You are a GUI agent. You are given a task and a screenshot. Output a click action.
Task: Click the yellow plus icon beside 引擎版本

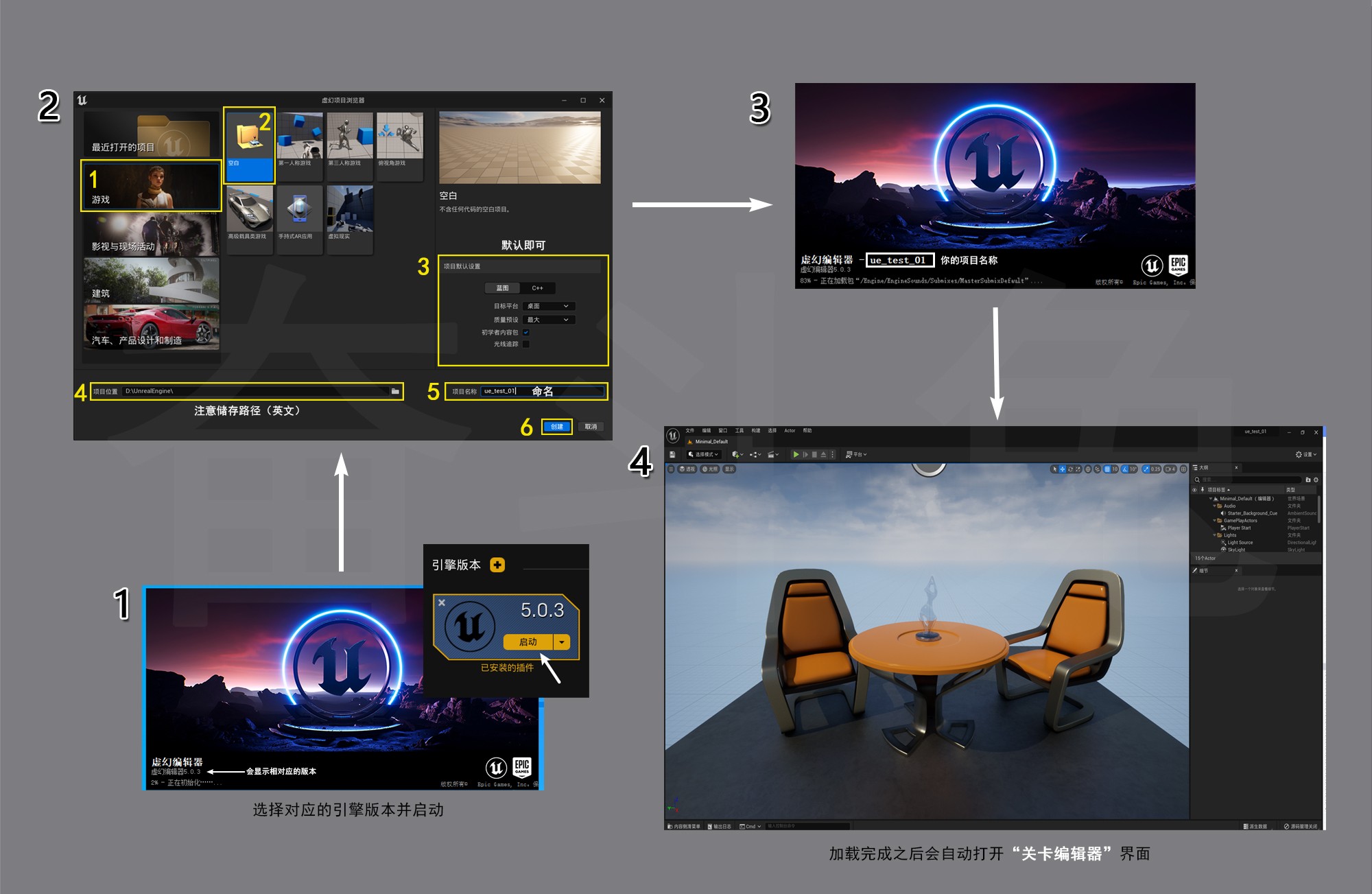pyautogui.click(x=497, y=565)
